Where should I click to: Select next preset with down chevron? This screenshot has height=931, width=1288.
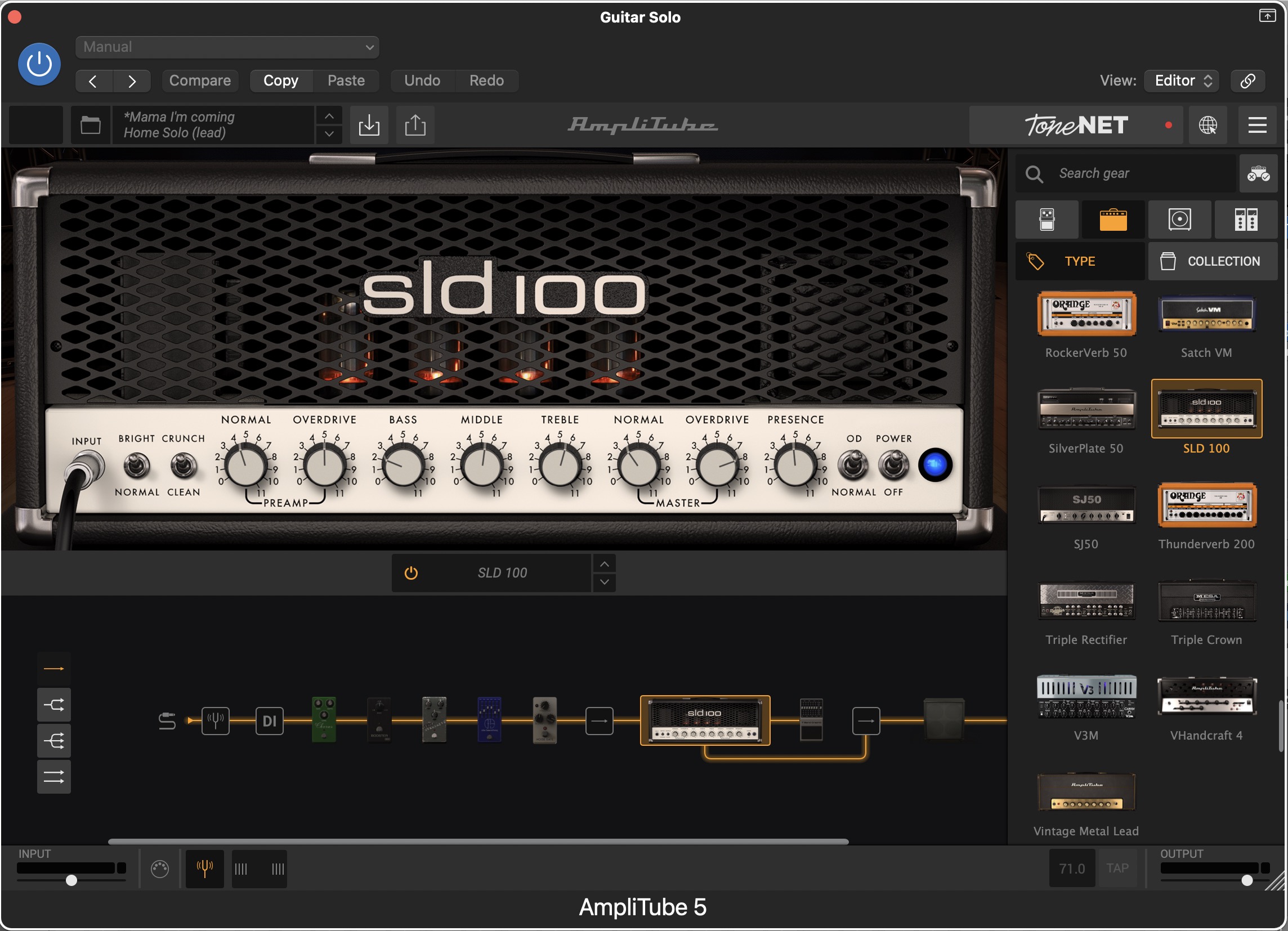[x=329, y=135]
